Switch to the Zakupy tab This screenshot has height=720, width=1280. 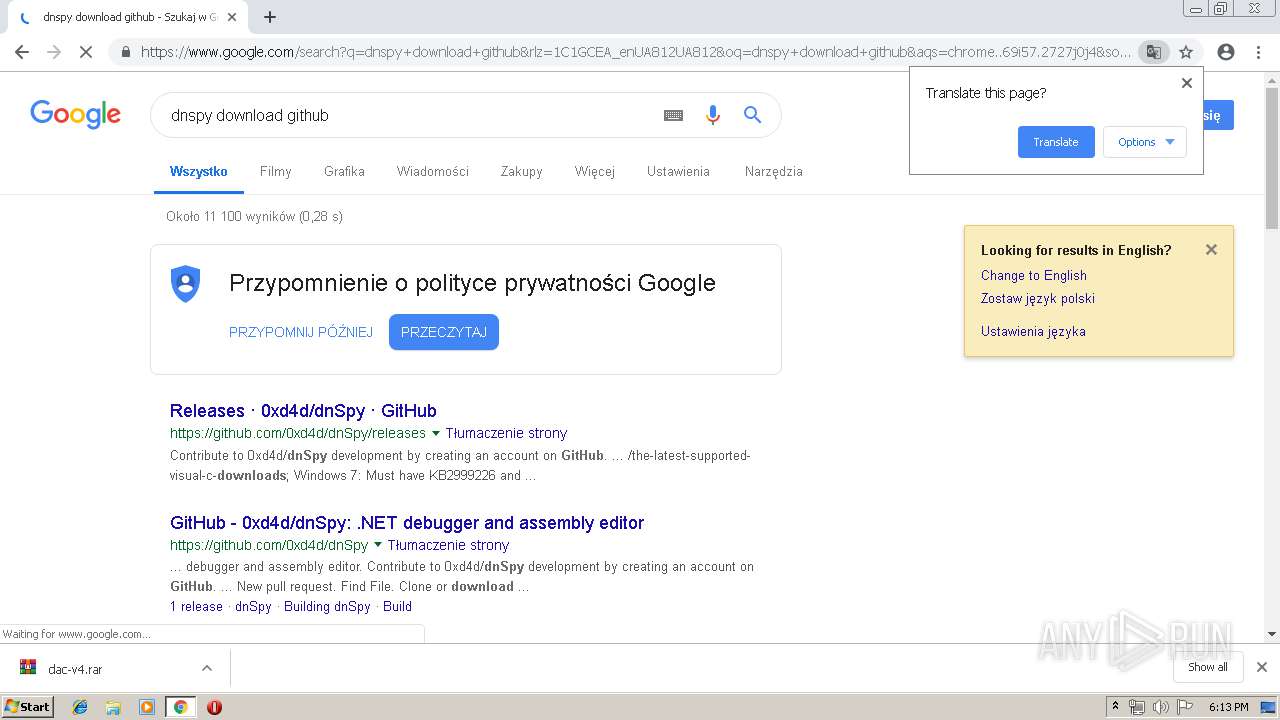(x=522, y=171)
